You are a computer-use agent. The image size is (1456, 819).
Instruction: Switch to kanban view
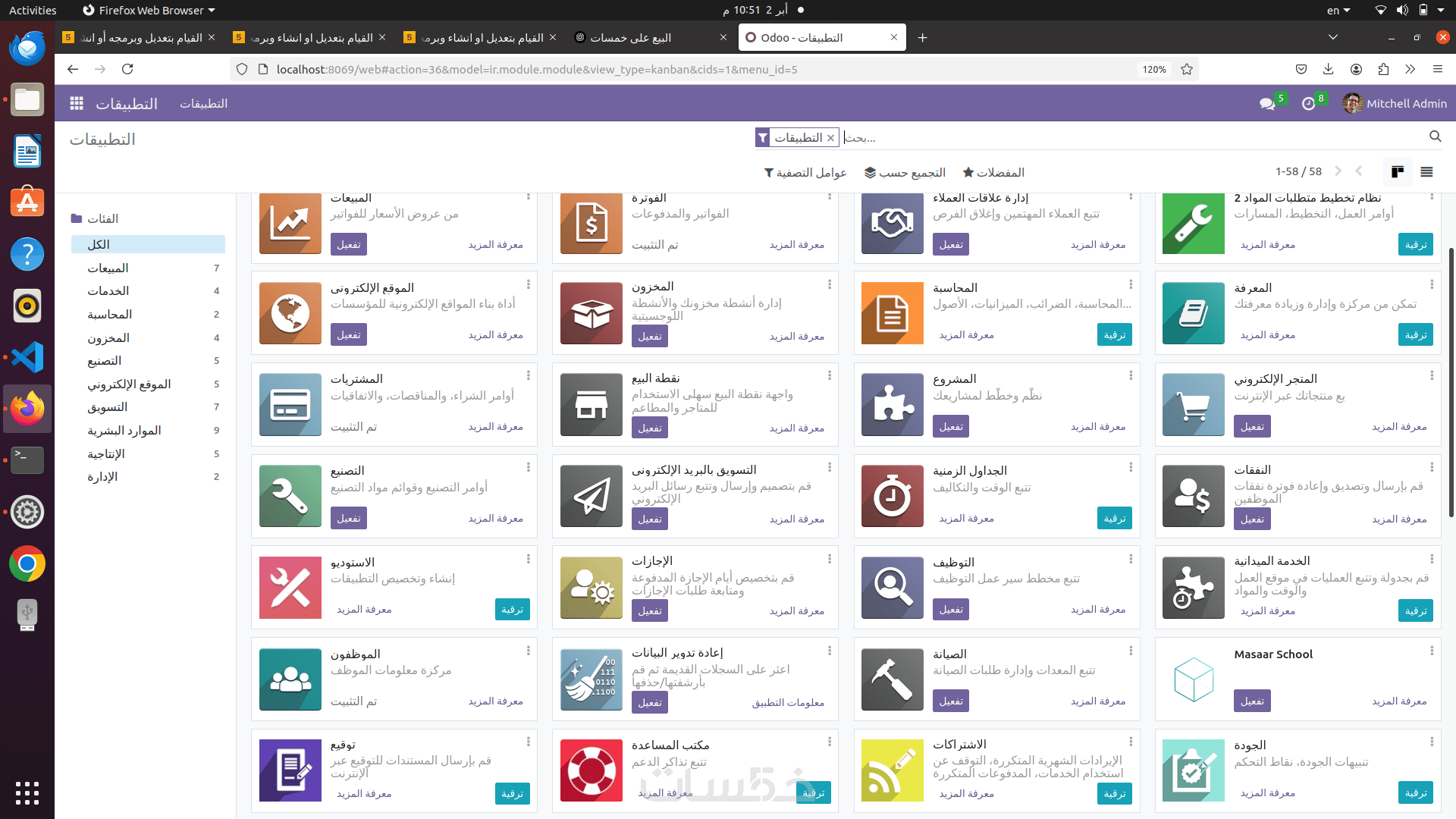[x=1397, y=172]
